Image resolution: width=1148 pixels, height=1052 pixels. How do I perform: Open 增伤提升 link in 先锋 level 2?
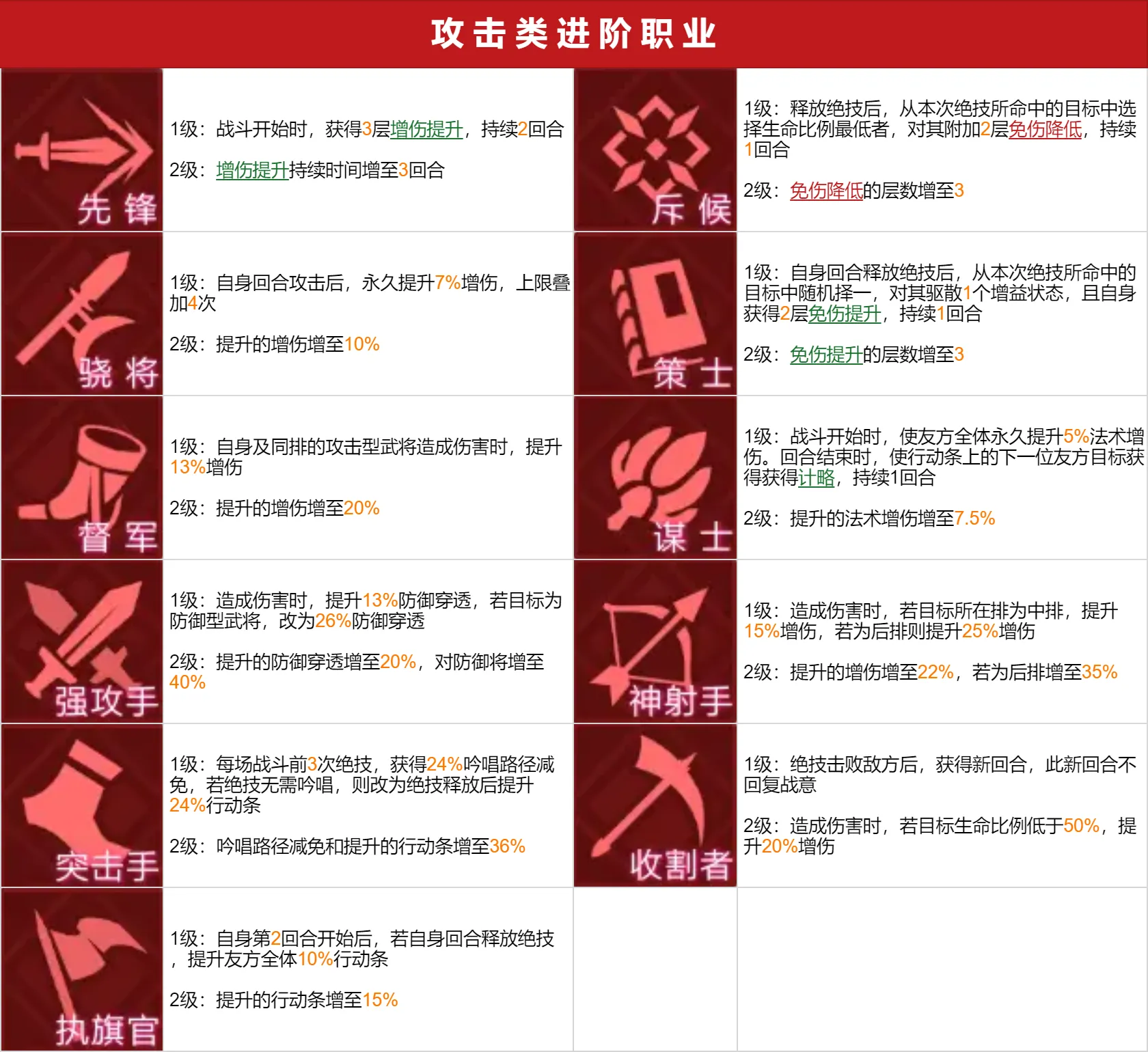coord(252,170)
